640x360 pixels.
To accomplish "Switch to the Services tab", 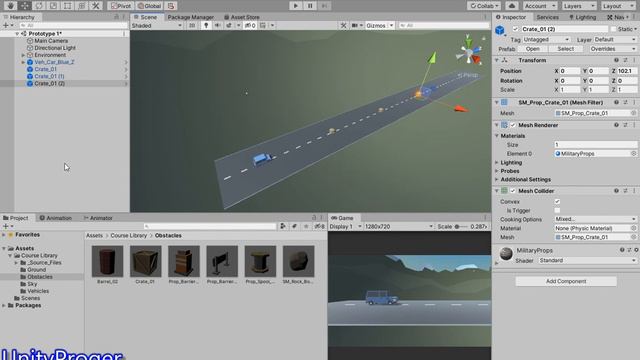I will click(547, 17).
